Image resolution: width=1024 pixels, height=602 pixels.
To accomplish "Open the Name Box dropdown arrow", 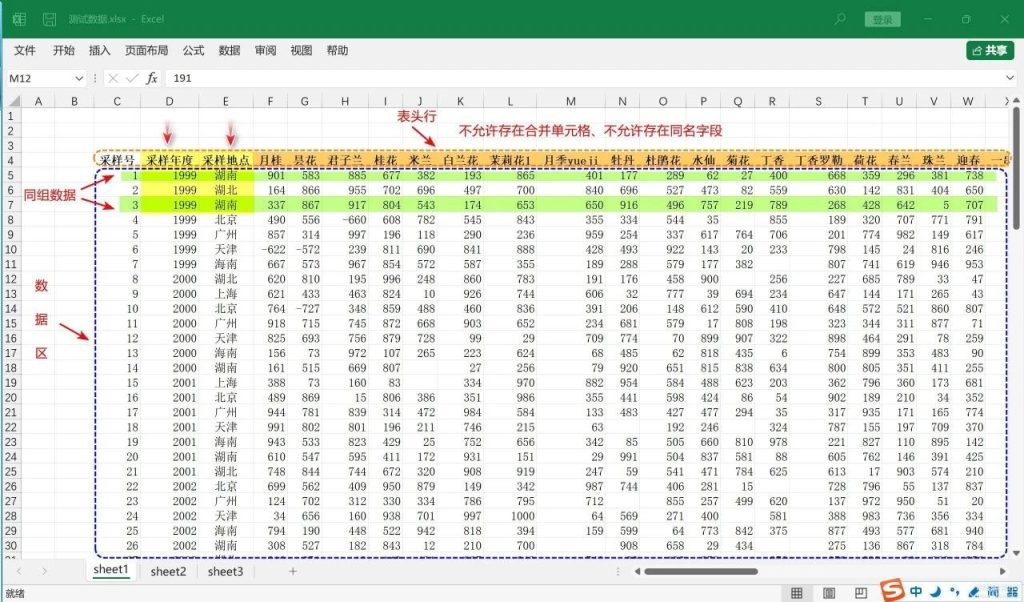I will [80, 78].
